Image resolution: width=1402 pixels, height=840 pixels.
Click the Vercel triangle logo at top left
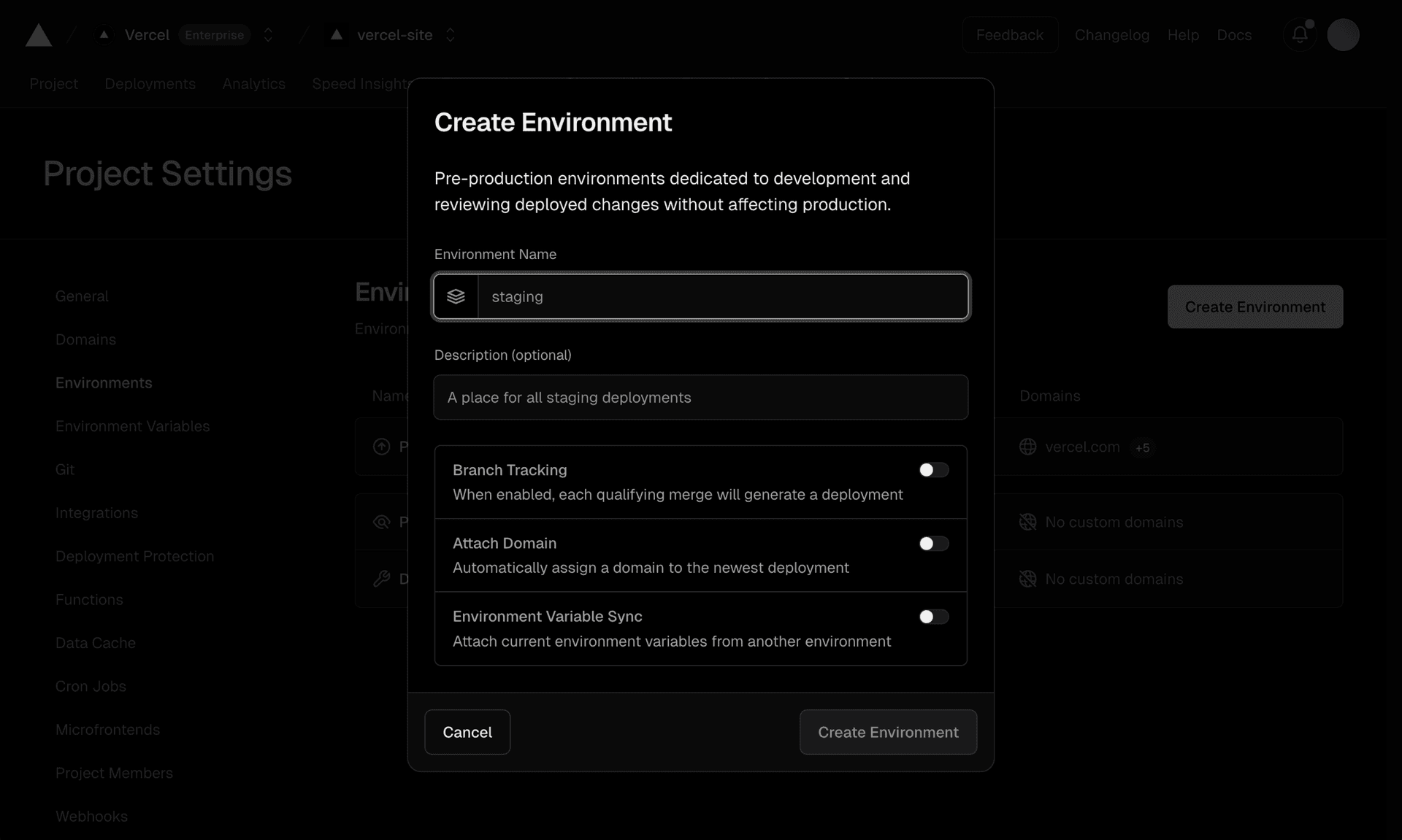click(39, 35)
